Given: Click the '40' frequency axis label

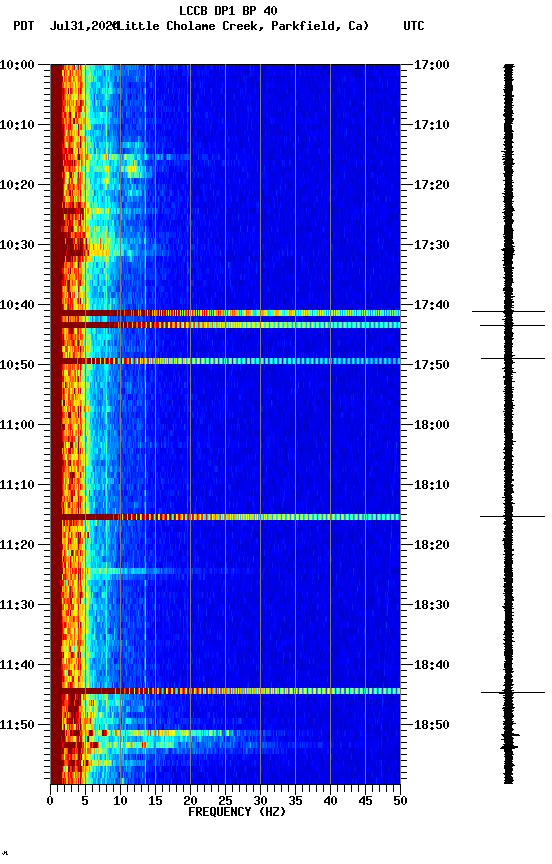Looking at the screenshot, I should (330, 801).
